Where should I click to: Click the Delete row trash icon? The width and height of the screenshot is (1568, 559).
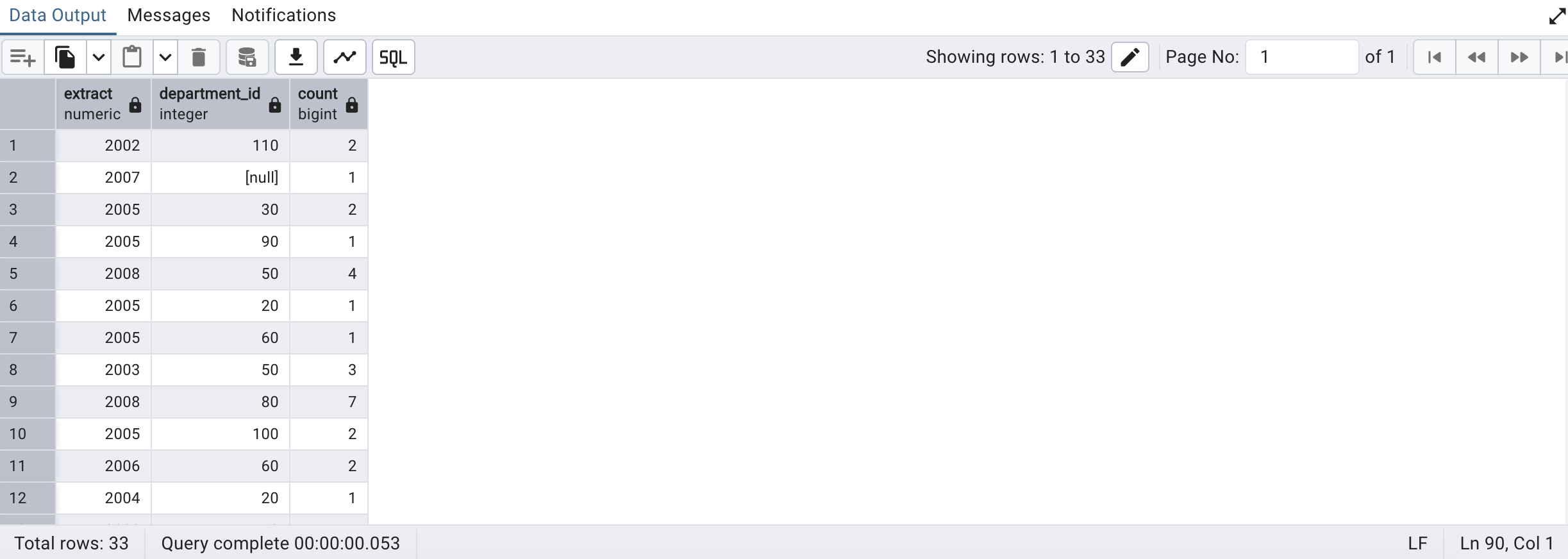point(199,58)
